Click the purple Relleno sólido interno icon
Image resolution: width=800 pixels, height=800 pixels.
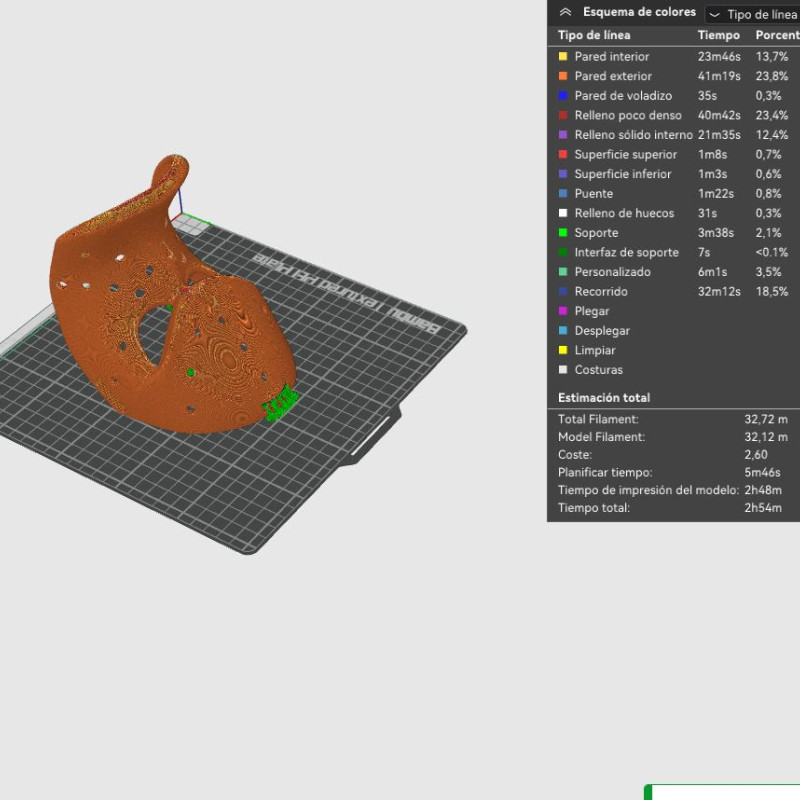(x=563, y=135)
